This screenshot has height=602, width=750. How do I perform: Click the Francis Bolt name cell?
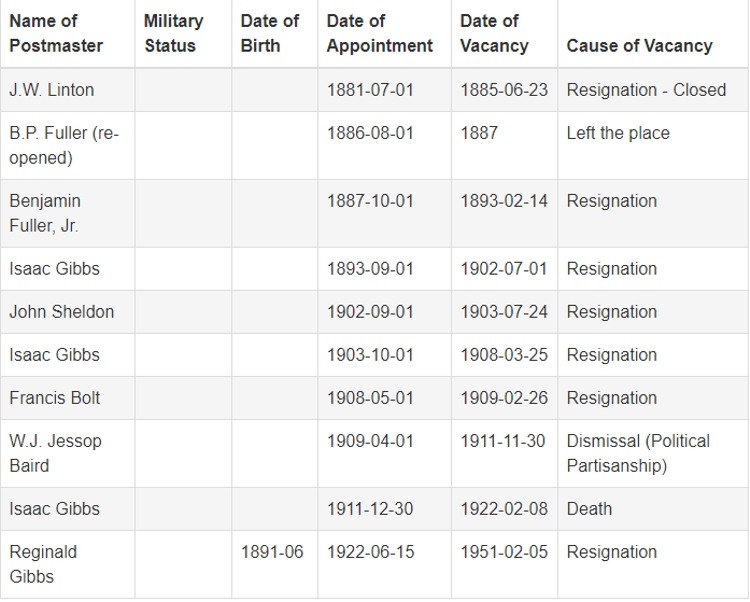(67, 398)
